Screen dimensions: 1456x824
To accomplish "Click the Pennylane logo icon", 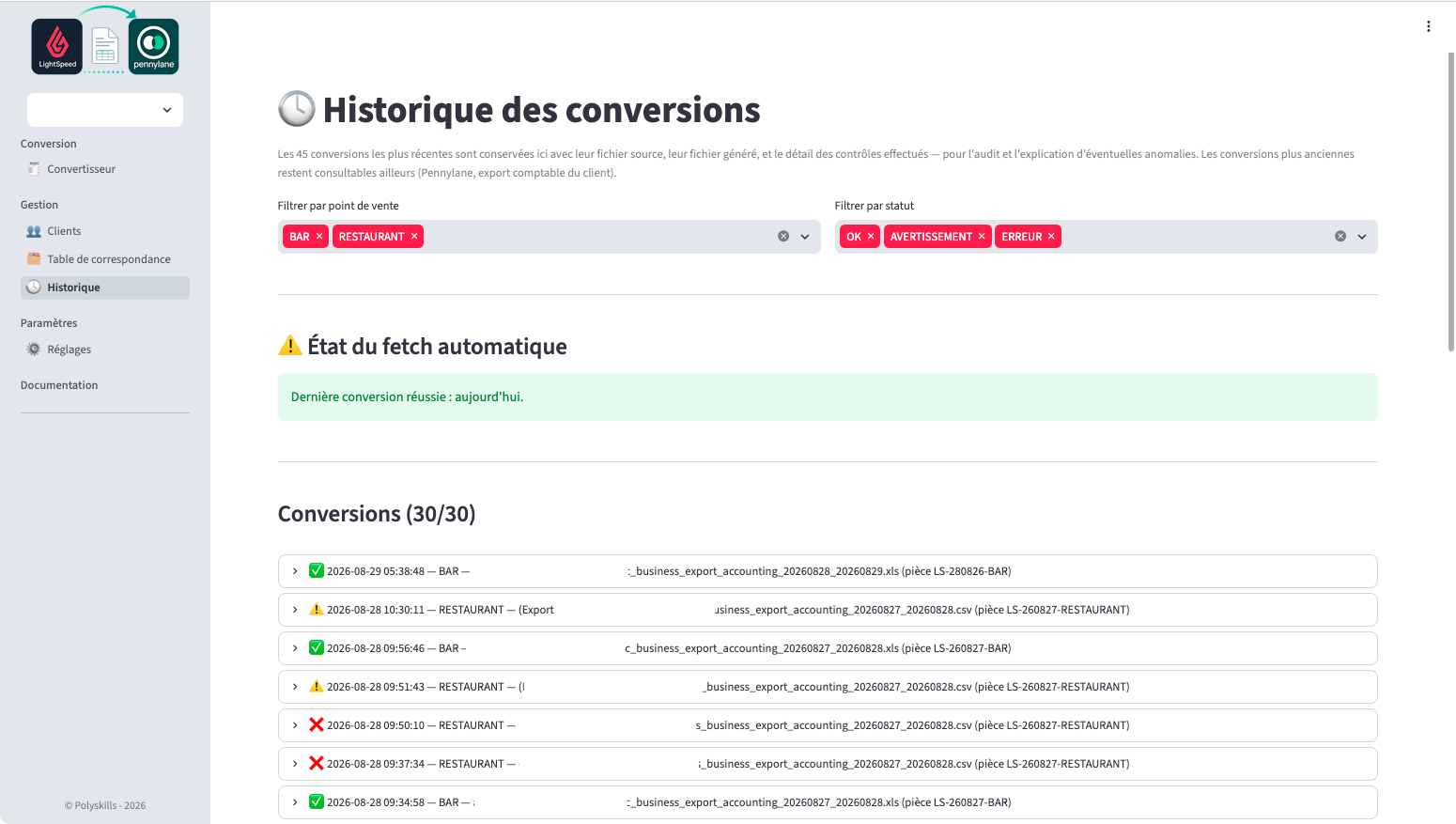I will (154, 46).
